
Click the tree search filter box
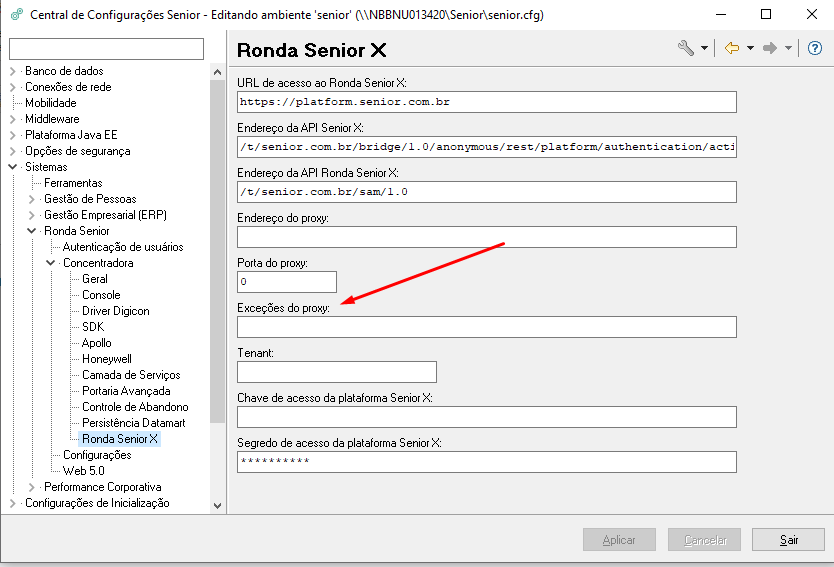[x=106, y=49]
